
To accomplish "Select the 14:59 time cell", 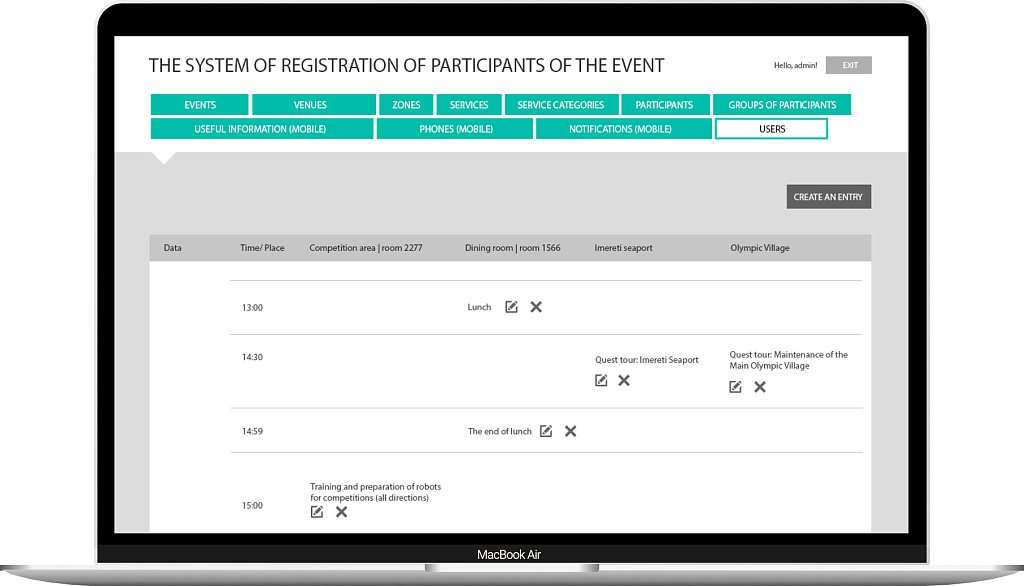I will coord(252,431).
